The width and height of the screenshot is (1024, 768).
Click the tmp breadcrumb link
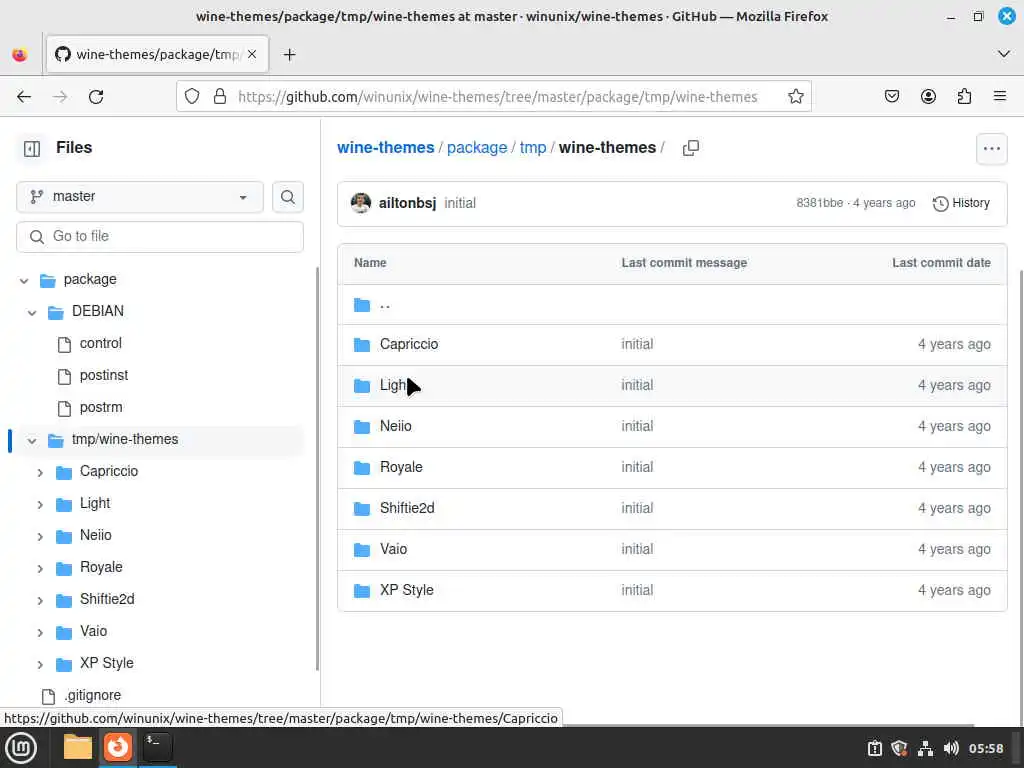533,148
